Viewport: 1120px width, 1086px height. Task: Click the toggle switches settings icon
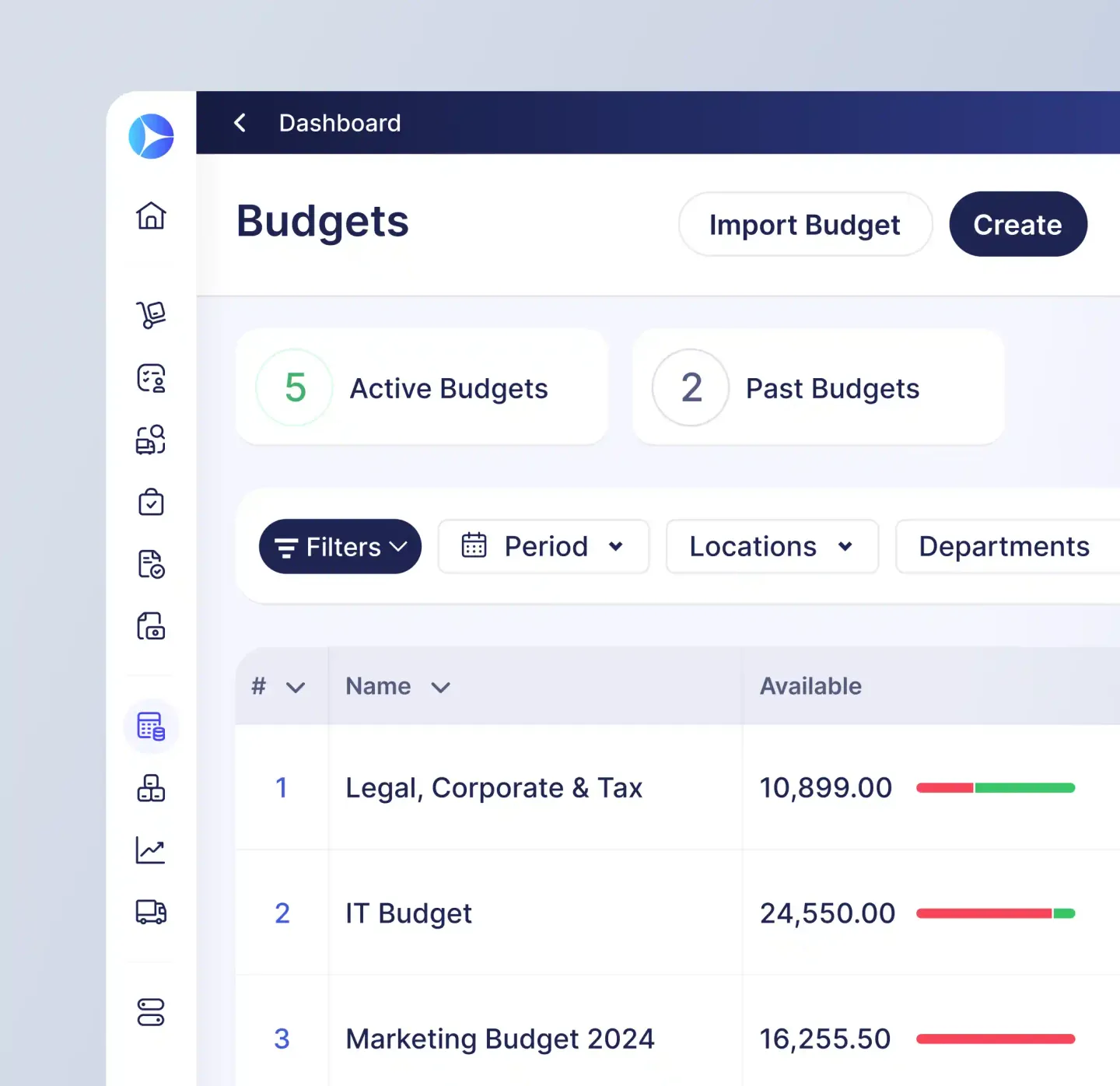(151, 1012)
